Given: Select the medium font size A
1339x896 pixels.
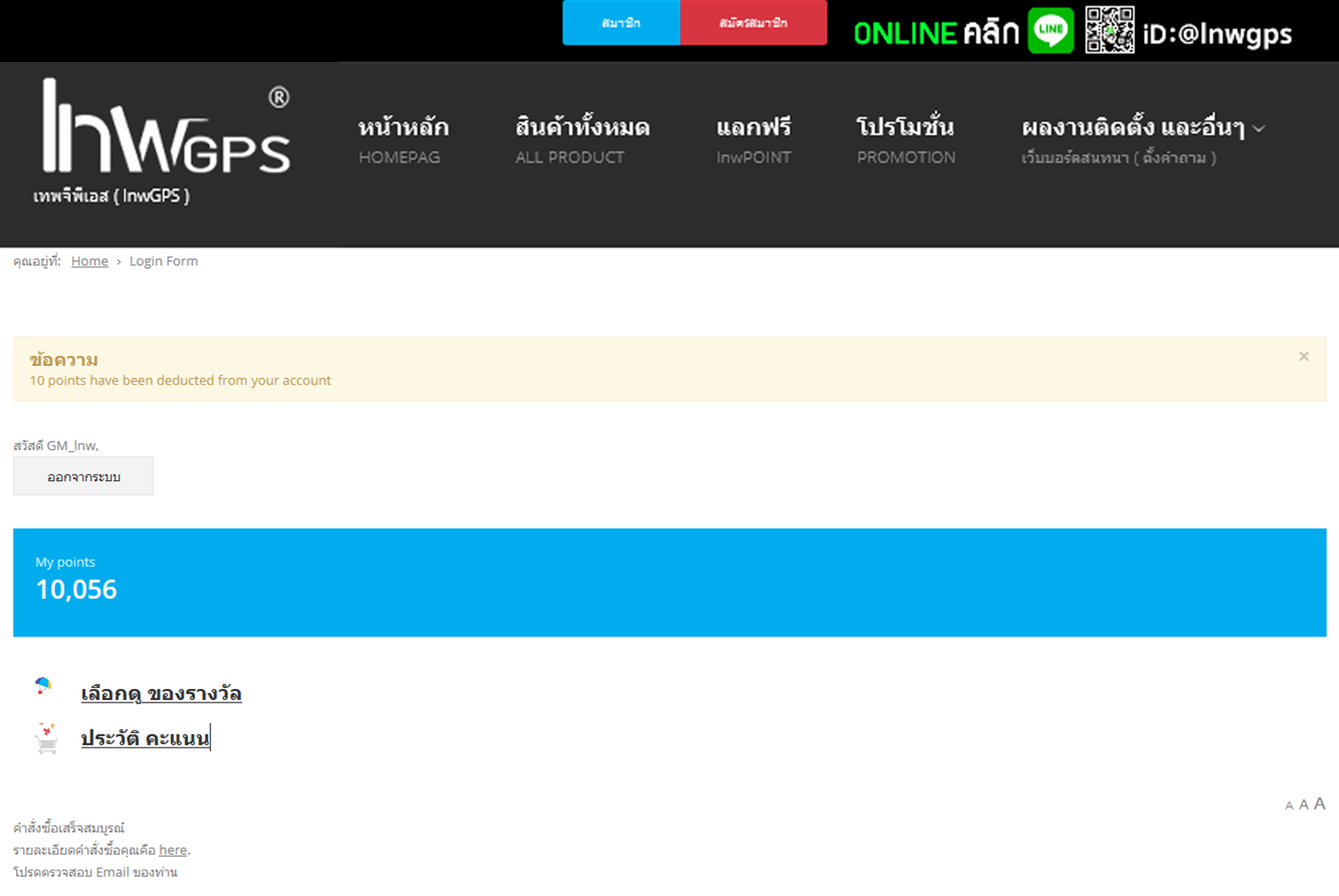Looking at the screenshot, I should click(1304, 804).
